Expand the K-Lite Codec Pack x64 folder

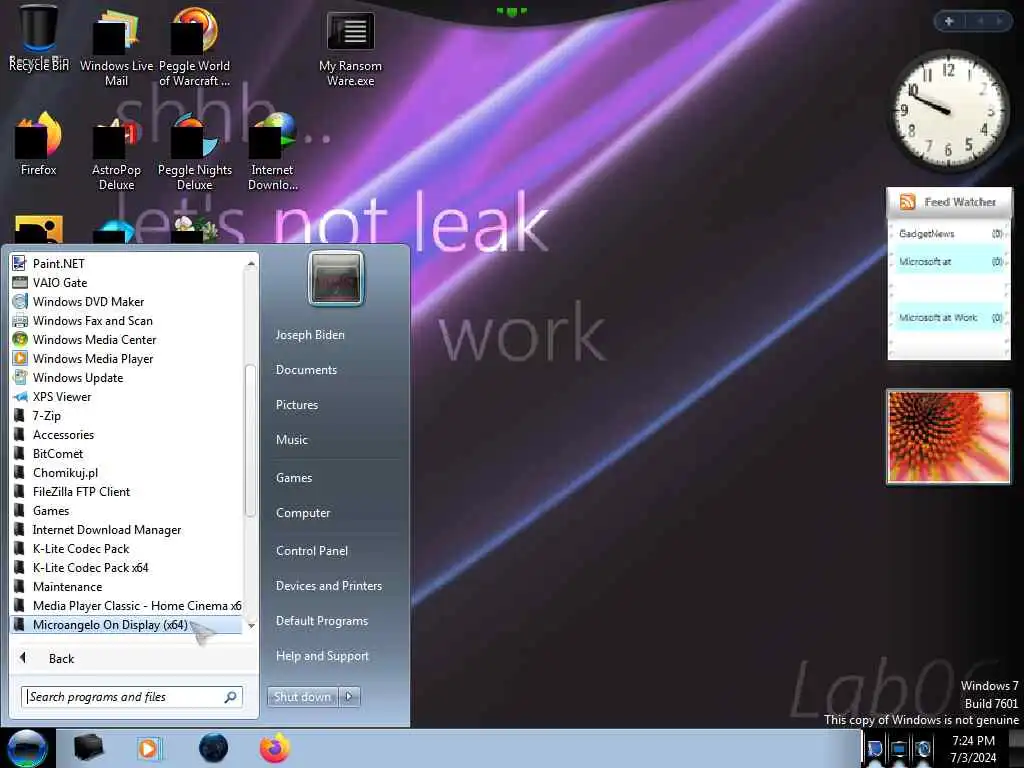coord(127,568)
